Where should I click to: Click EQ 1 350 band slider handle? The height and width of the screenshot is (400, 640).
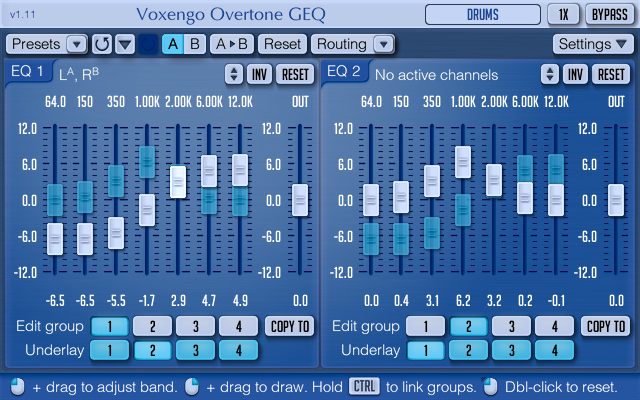[x=116, y=233]
